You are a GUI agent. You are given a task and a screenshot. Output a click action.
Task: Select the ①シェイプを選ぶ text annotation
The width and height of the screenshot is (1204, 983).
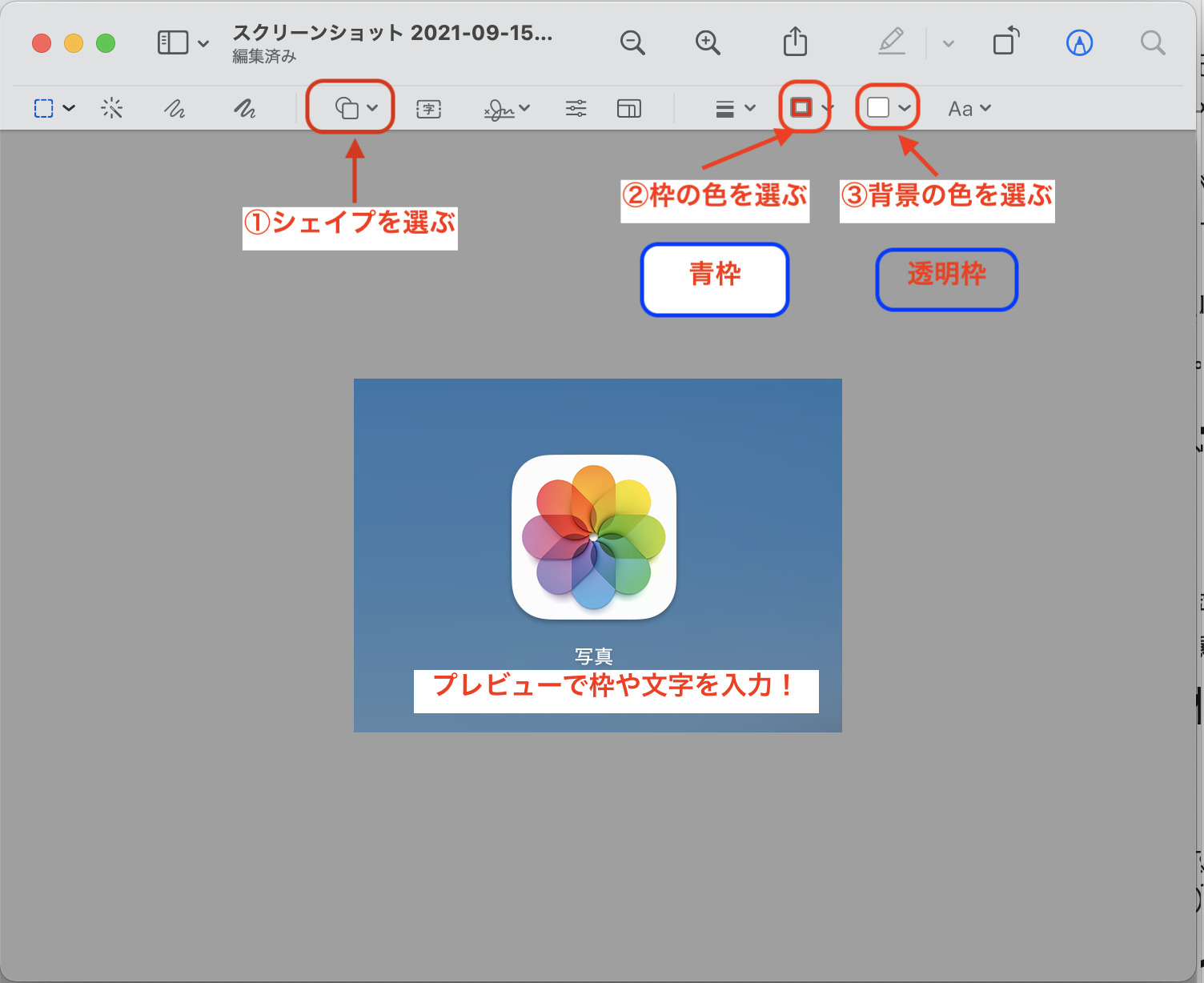click(x=350, y=227)
